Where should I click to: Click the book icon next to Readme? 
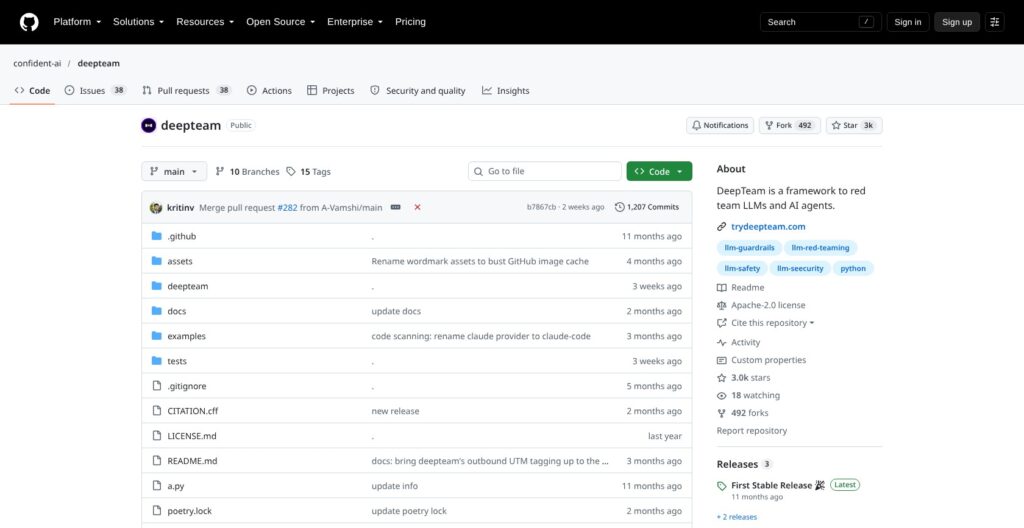click(x=722, y=288)
